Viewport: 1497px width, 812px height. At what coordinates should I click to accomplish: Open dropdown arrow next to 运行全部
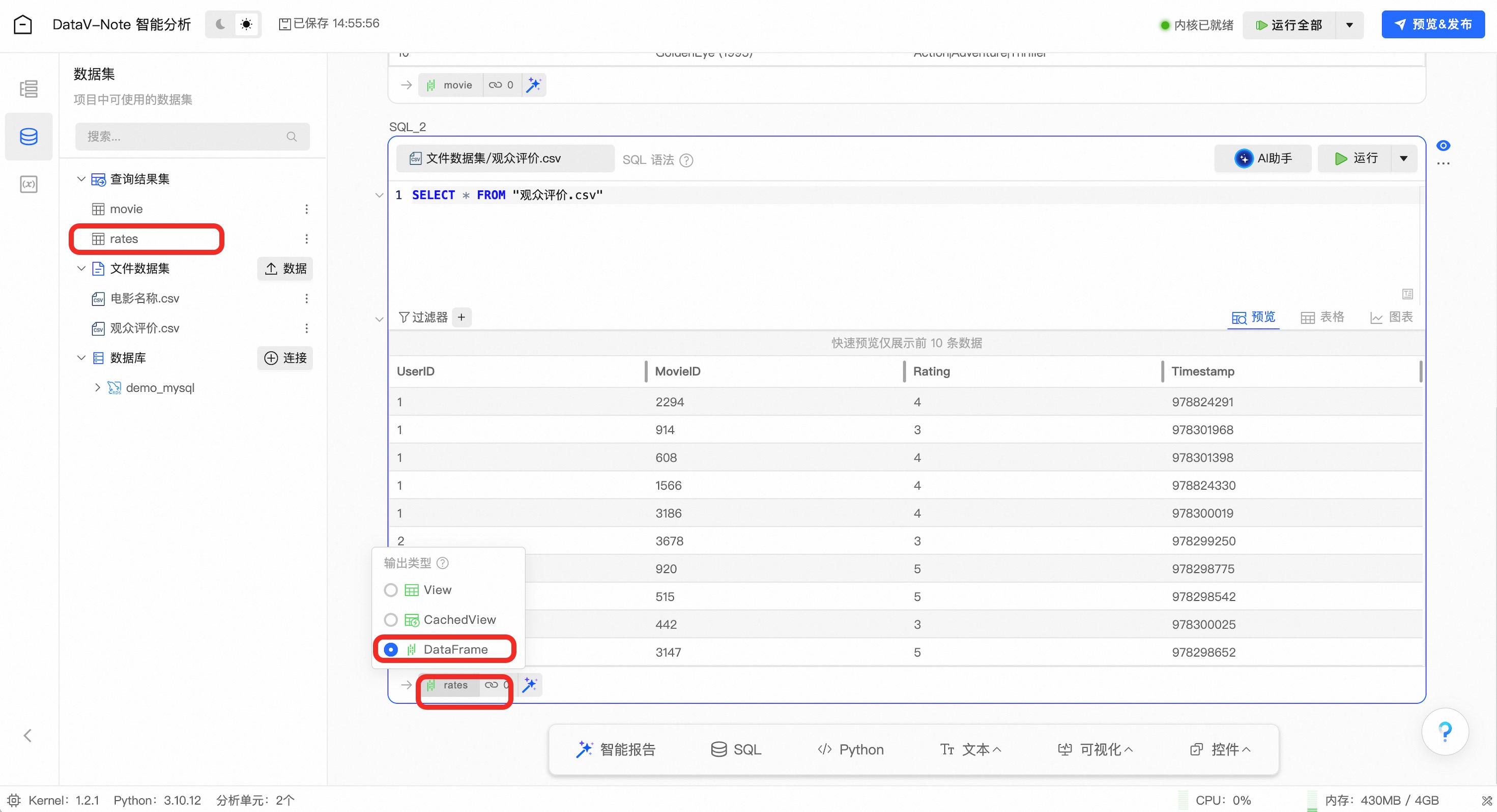click(x=1349, y=25)
